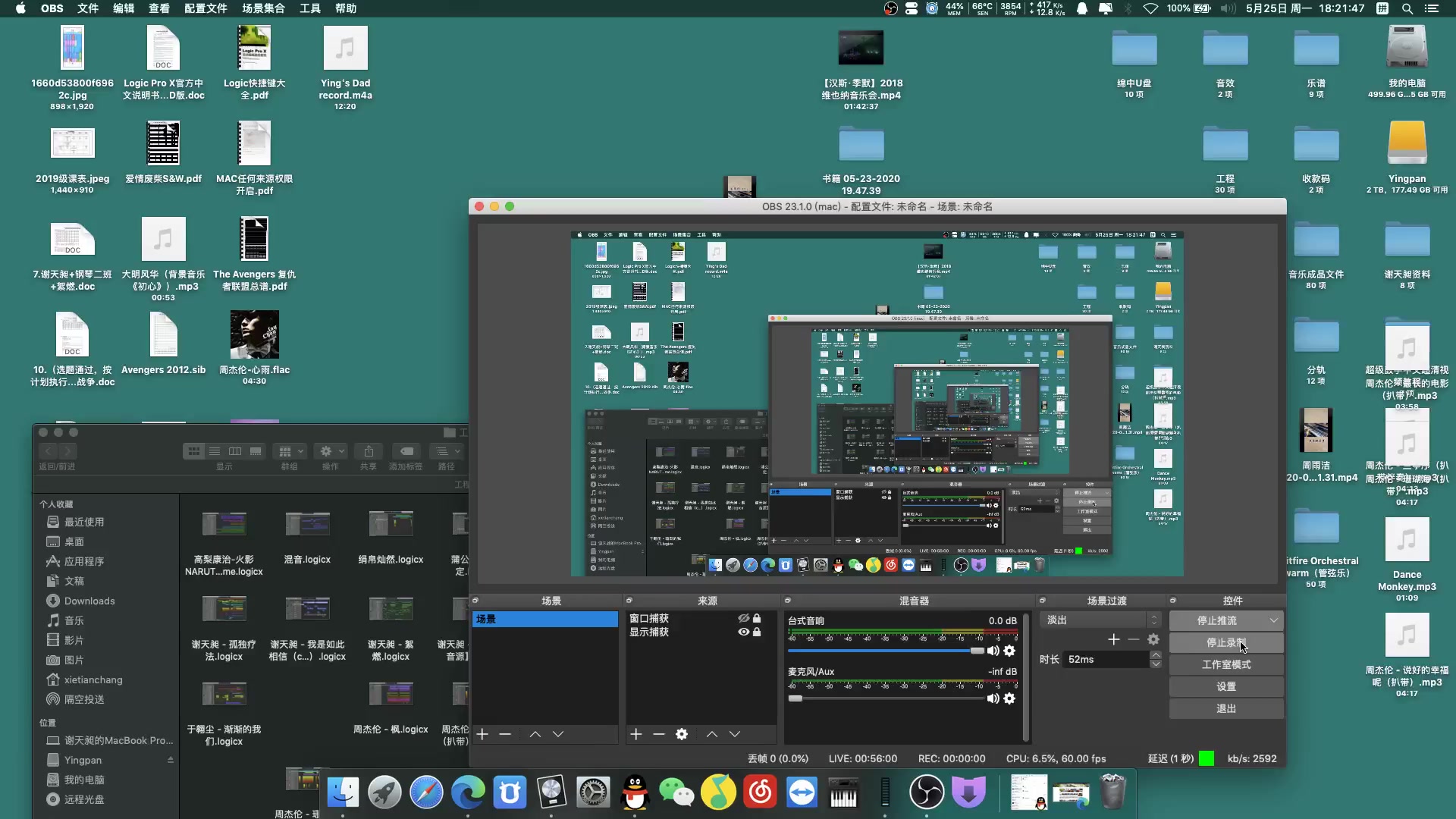Image resolution: width=1456 pixels, height=819 pixels.
Task: Open the 编辑 menu
Action: [124, 8]
